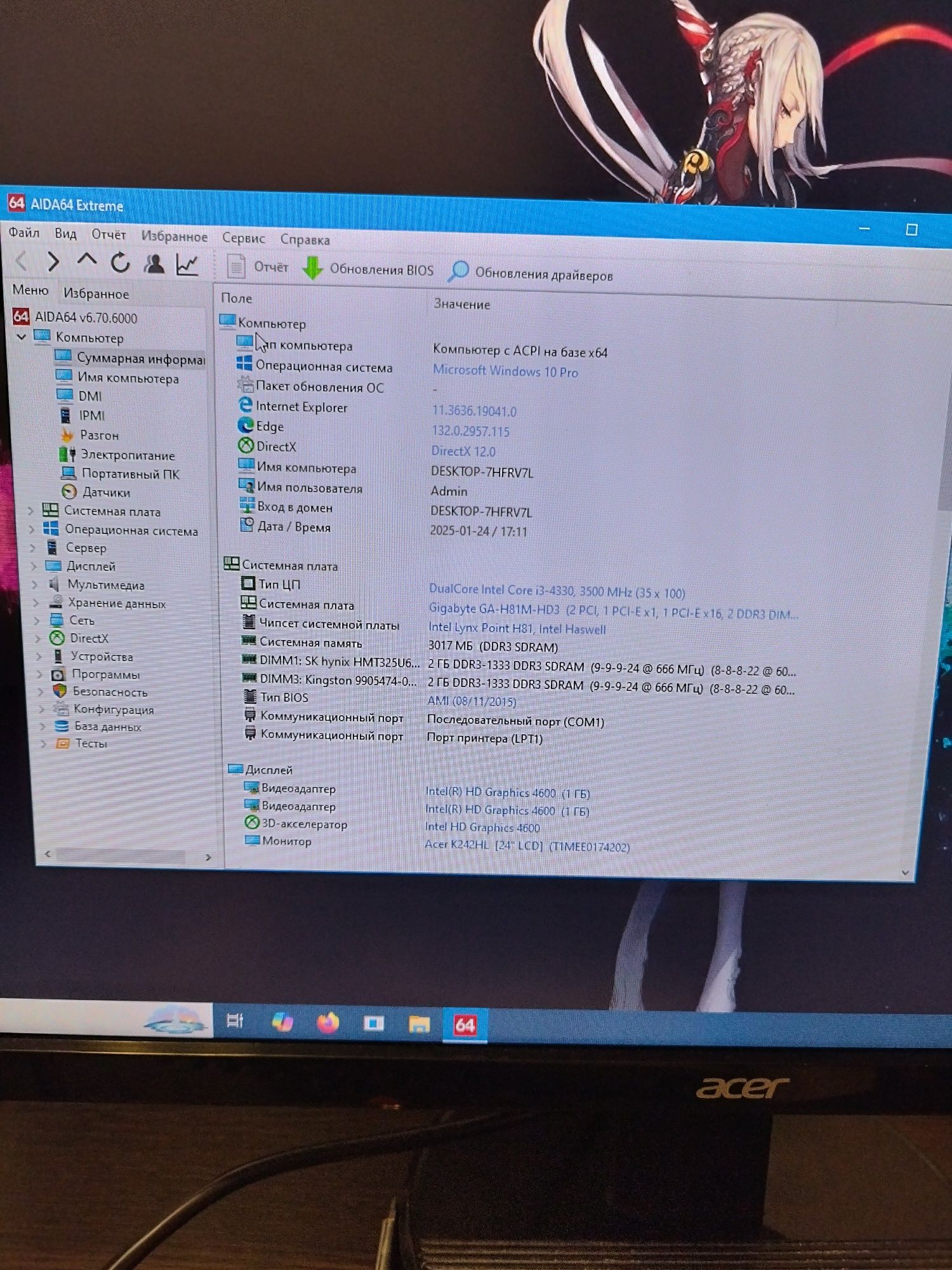Click Обновления BIOS button
Screen dimensions: 952x1270
368,269
